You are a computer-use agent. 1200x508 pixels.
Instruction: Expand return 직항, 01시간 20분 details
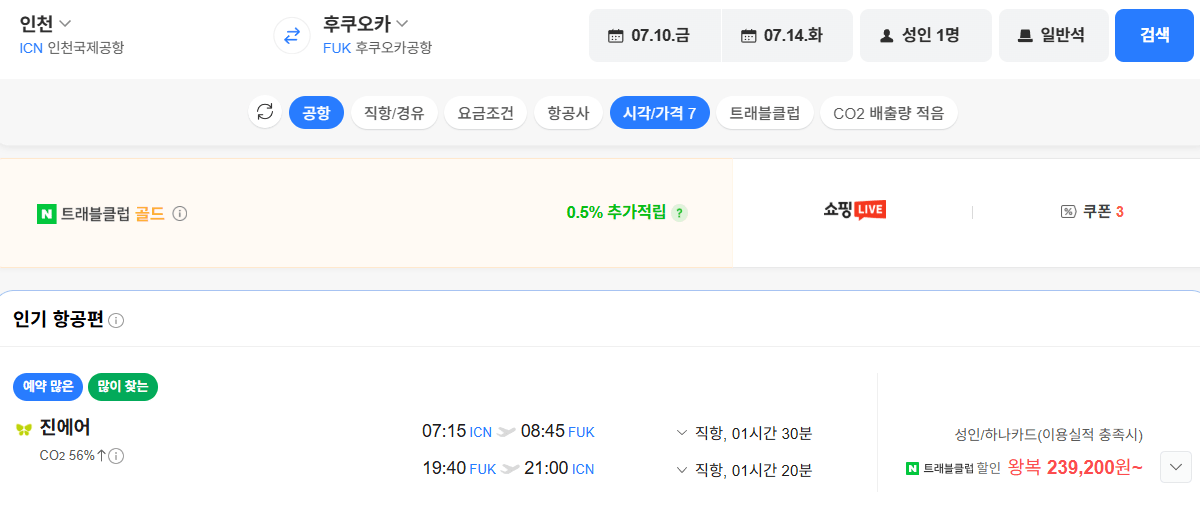744,469
